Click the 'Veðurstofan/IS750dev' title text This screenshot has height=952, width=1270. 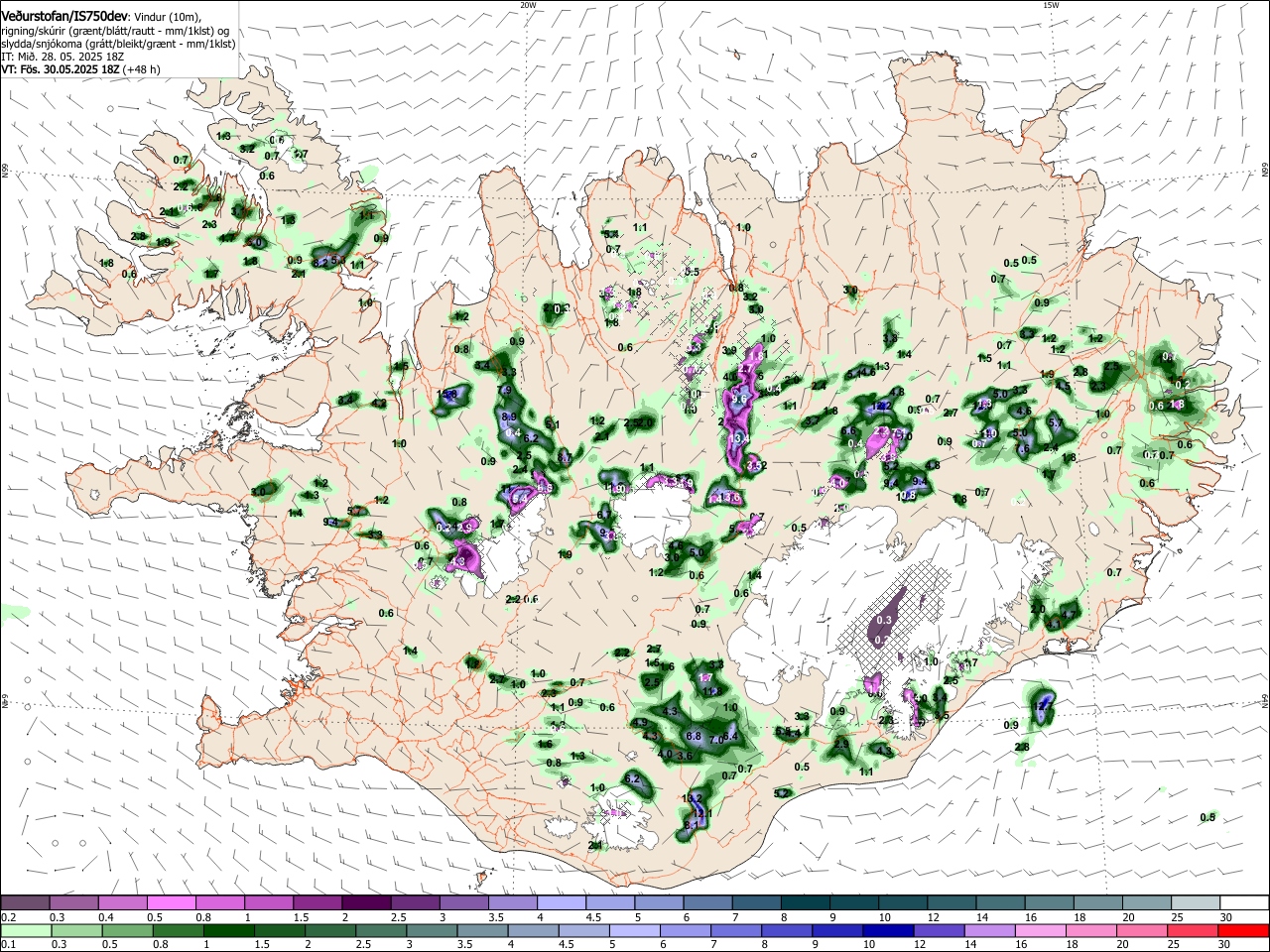[x=64, y=17]
